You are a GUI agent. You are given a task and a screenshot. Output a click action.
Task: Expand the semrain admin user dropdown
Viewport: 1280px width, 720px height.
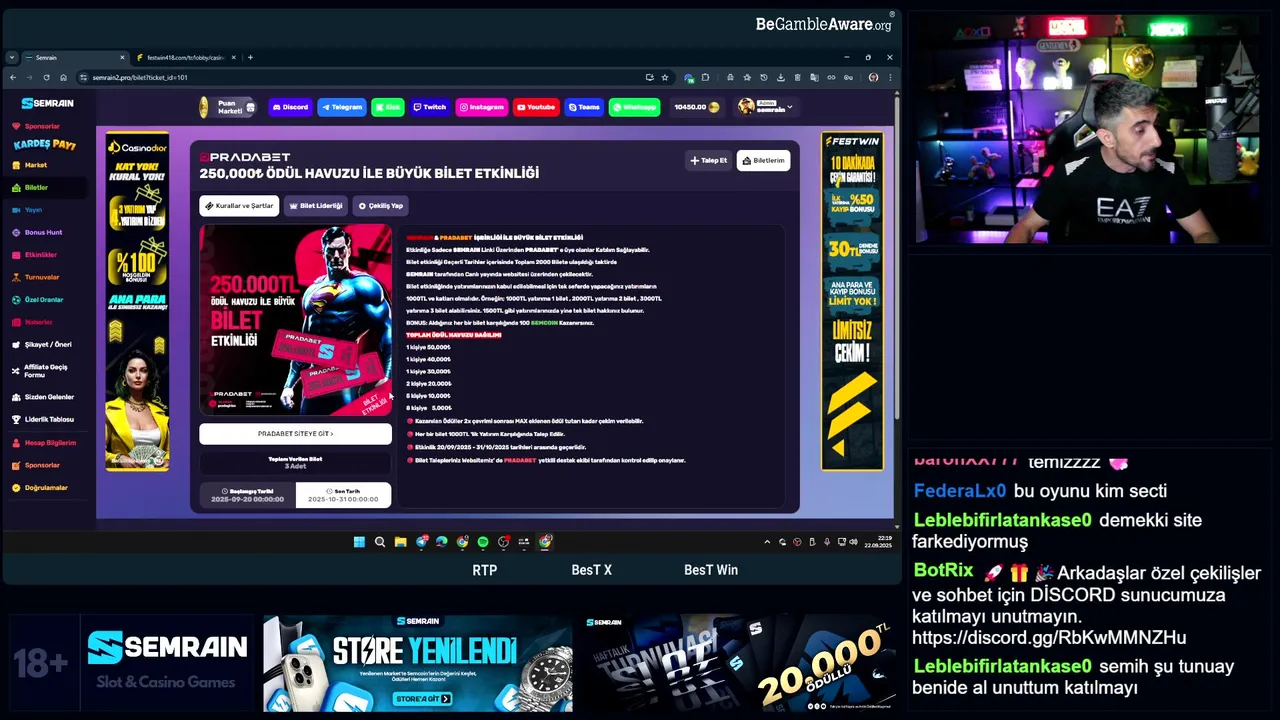(765, 107)
